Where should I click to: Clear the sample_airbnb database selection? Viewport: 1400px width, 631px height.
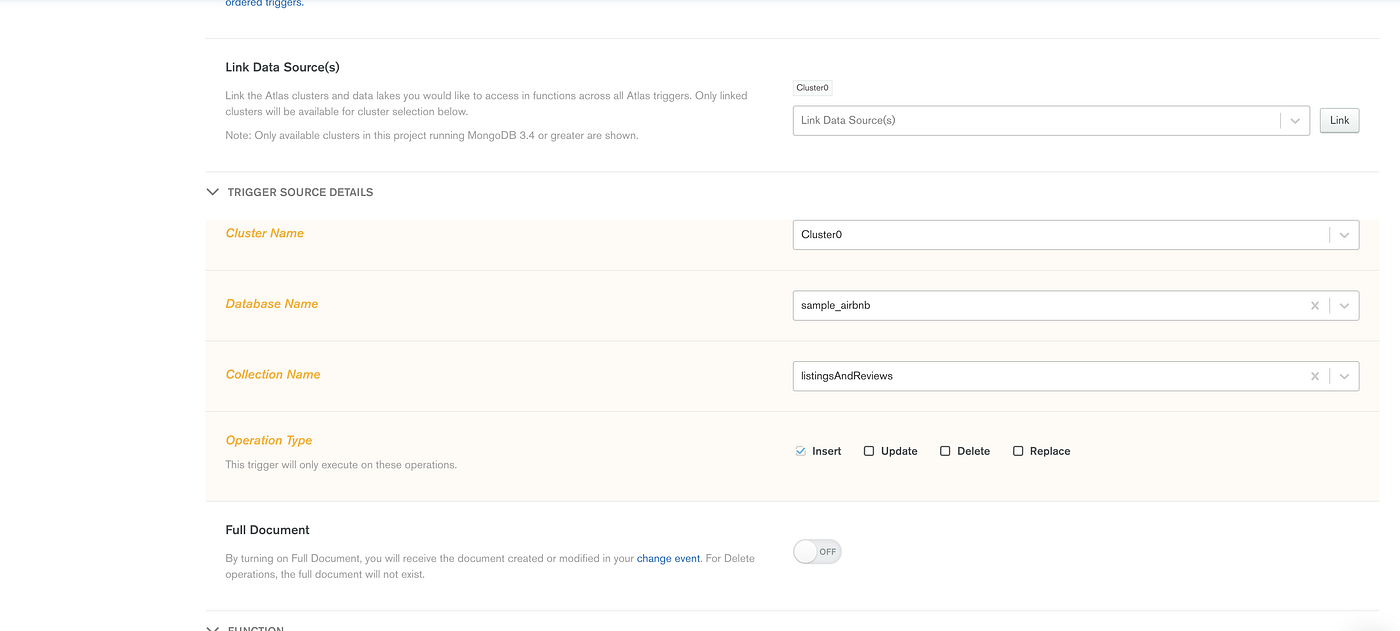tap(1315, 305)
